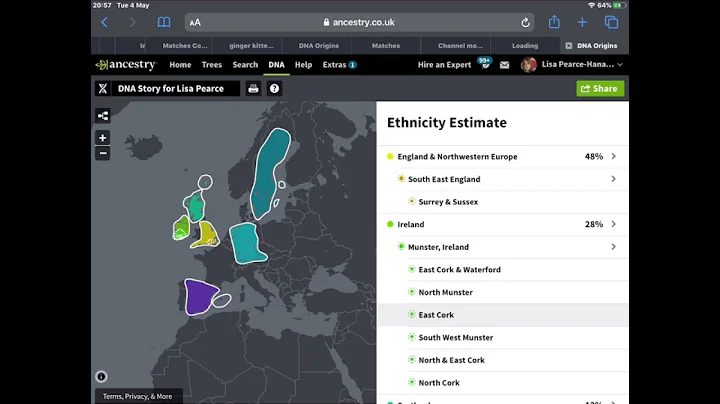Switch to the inactive DNA Origins tab

pos(319,45)
